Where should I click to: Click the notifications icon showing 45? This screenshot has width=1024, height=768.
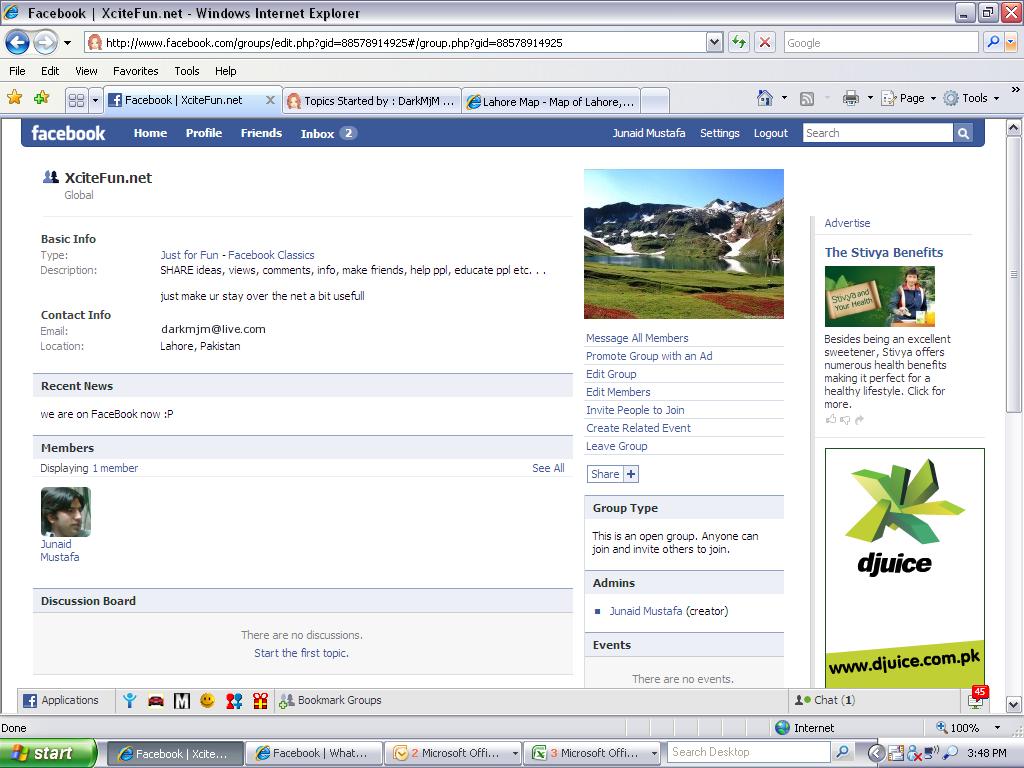point(977,698)
